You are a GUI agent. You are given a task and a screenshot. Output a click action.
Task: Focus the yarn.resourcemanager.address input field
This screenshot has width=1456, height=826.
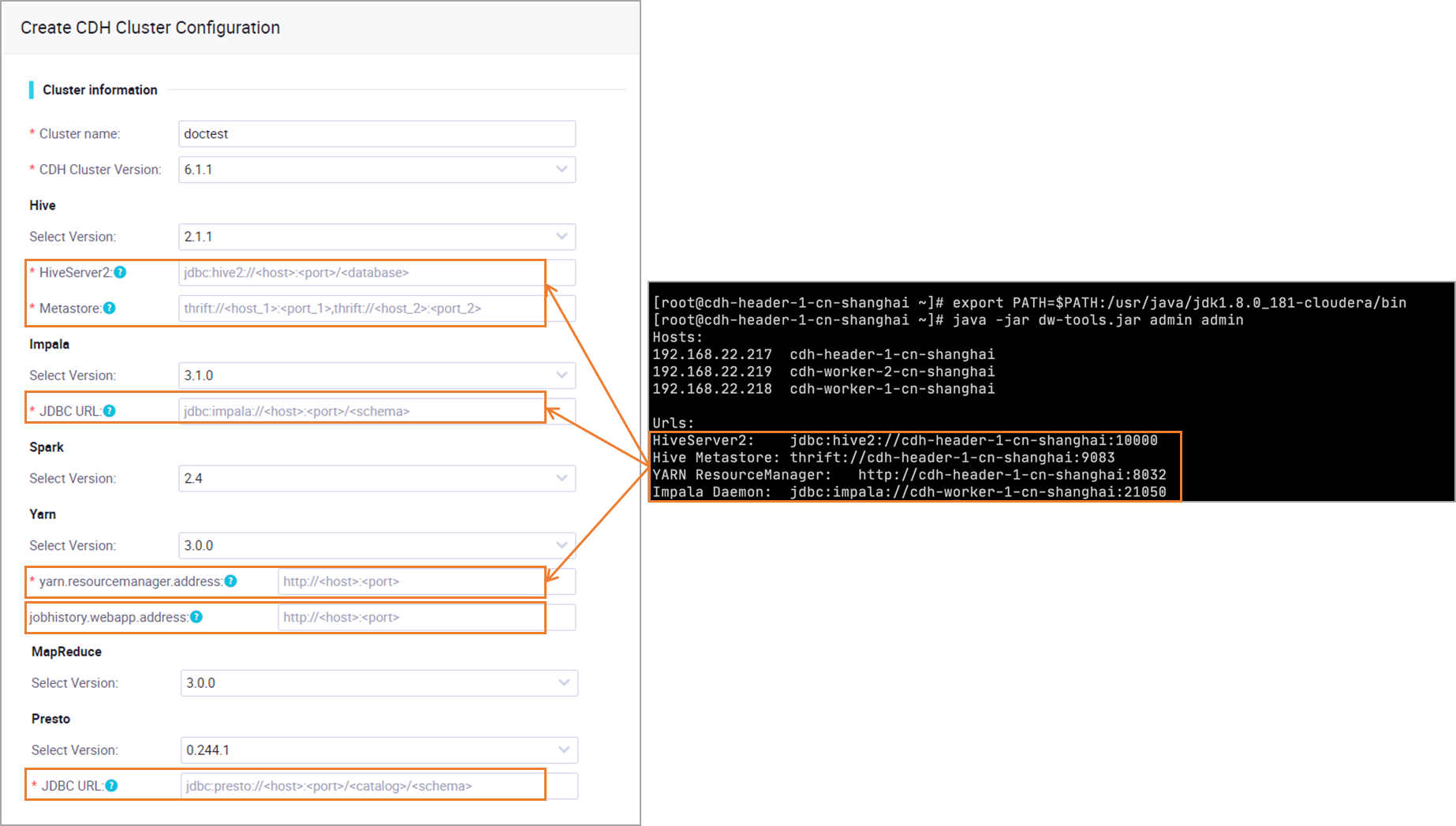click(427, 581)
